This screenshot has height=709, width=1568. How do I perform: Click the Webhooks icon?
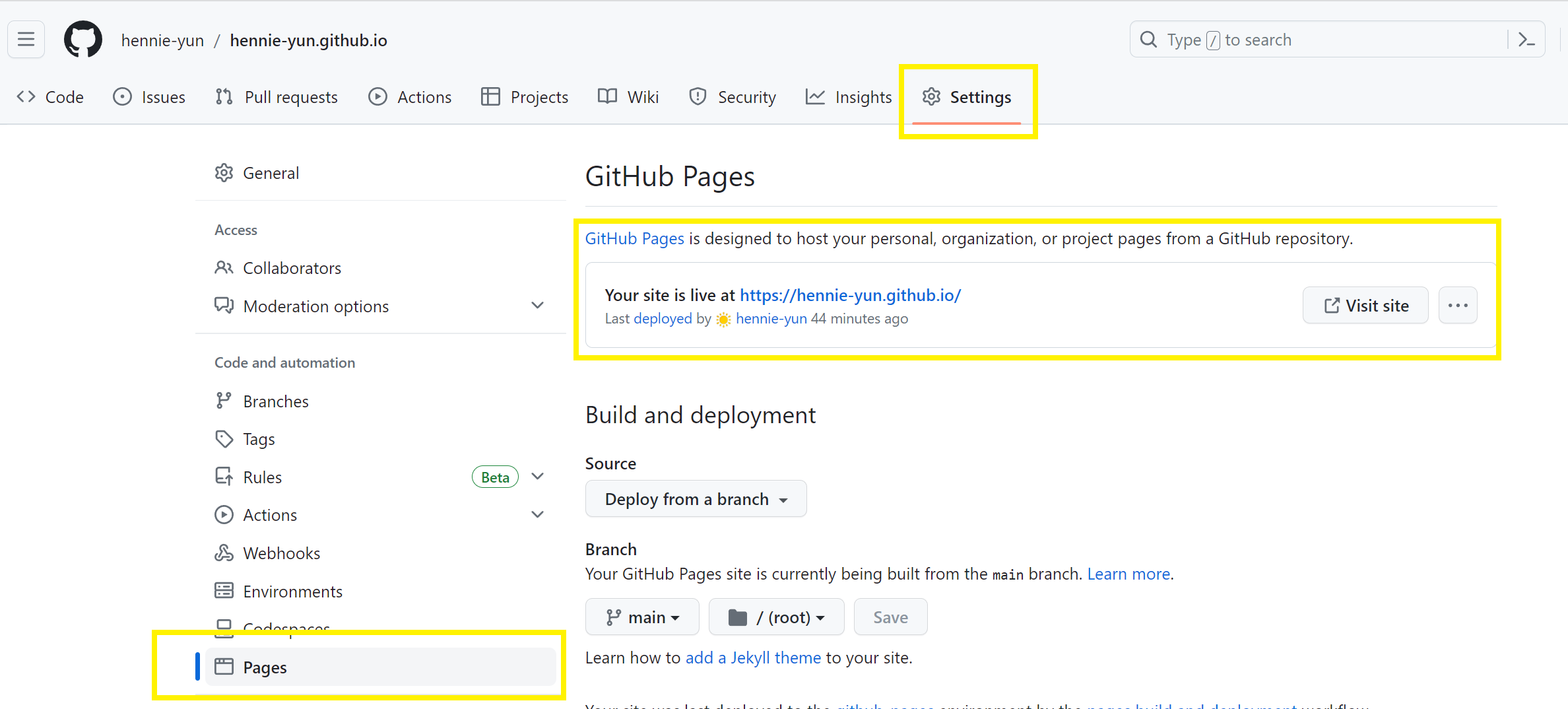pos(224,553)
